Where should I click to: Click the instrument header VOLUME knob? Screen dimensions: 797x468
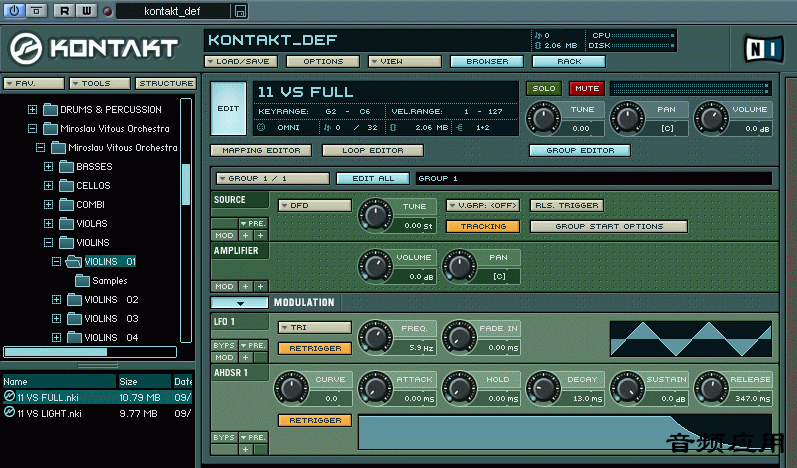[712, 118]
